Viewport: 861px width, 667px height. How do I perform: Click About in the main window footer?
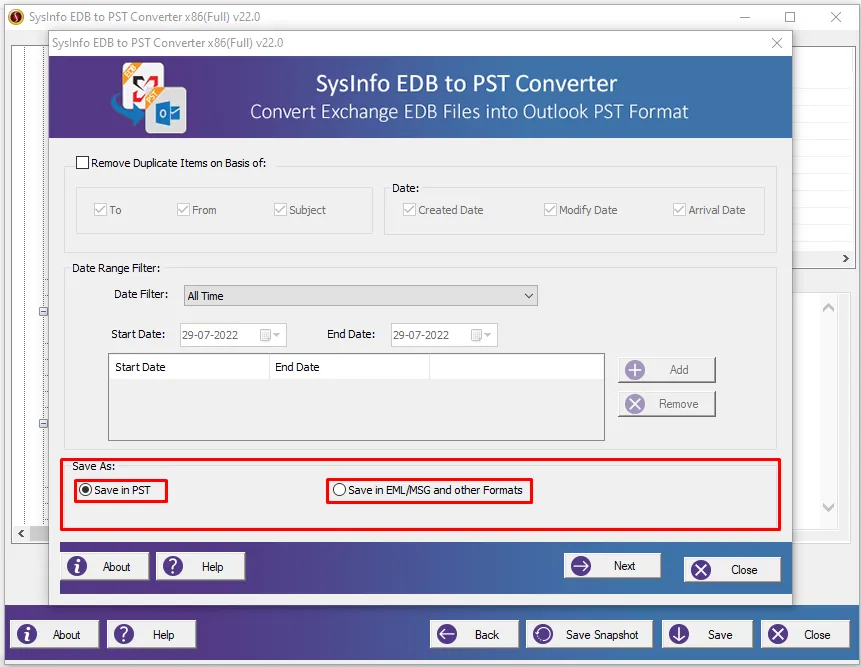54,635
